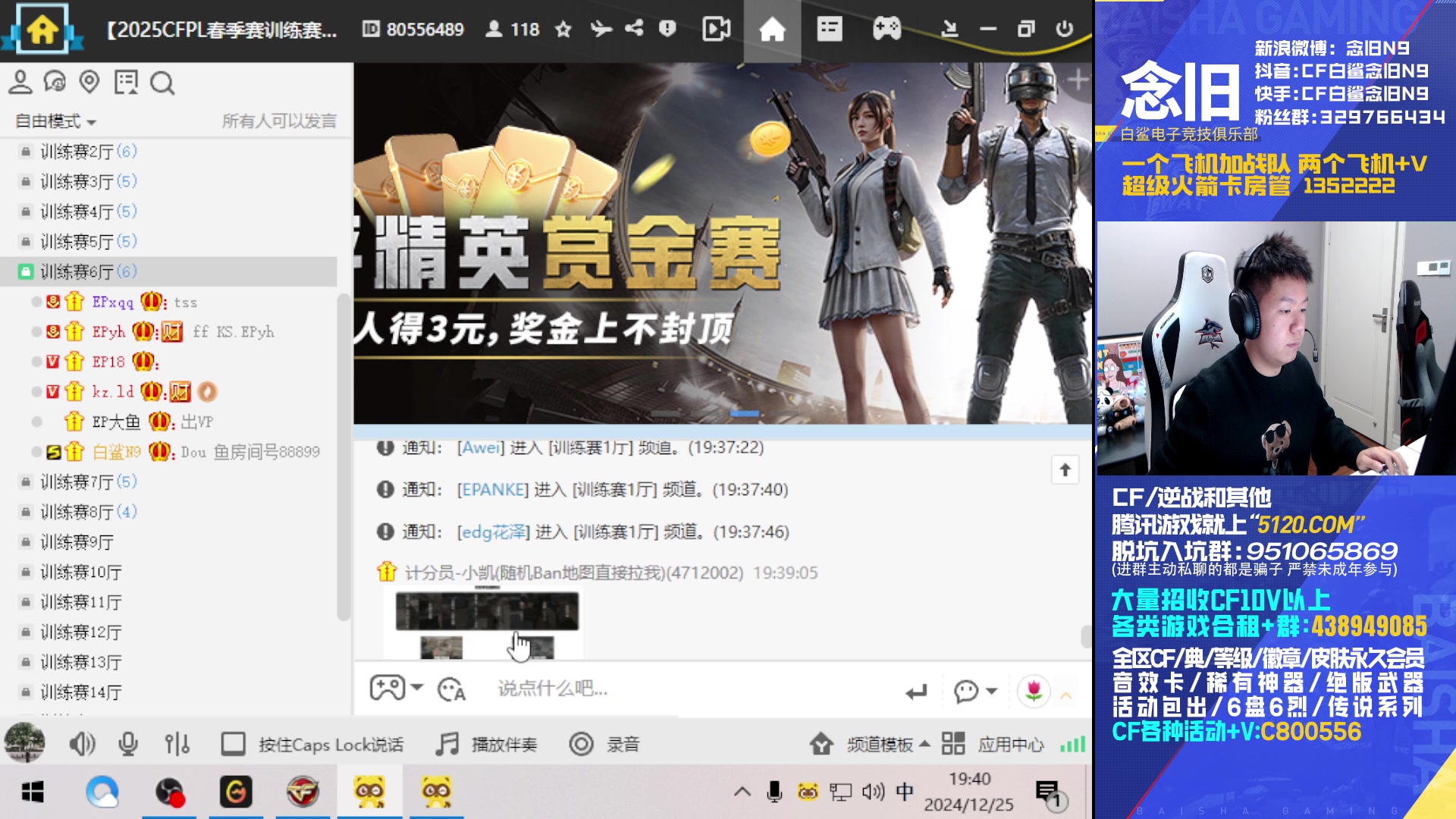
Task: Click the plus icon on banner
Action: pyautogui.click(x=1077, y=79)
